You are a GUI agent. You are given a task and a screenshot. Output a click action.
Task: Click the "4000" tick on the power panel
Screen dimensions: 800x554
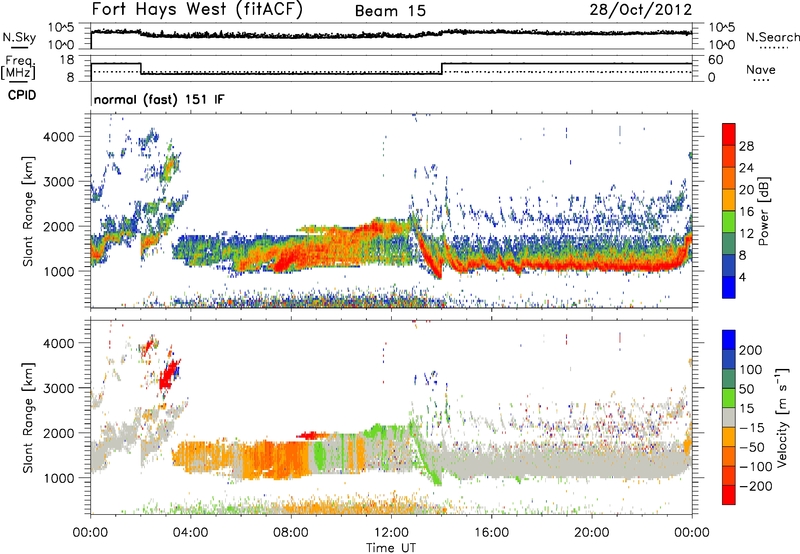click(x=59, y=137)
